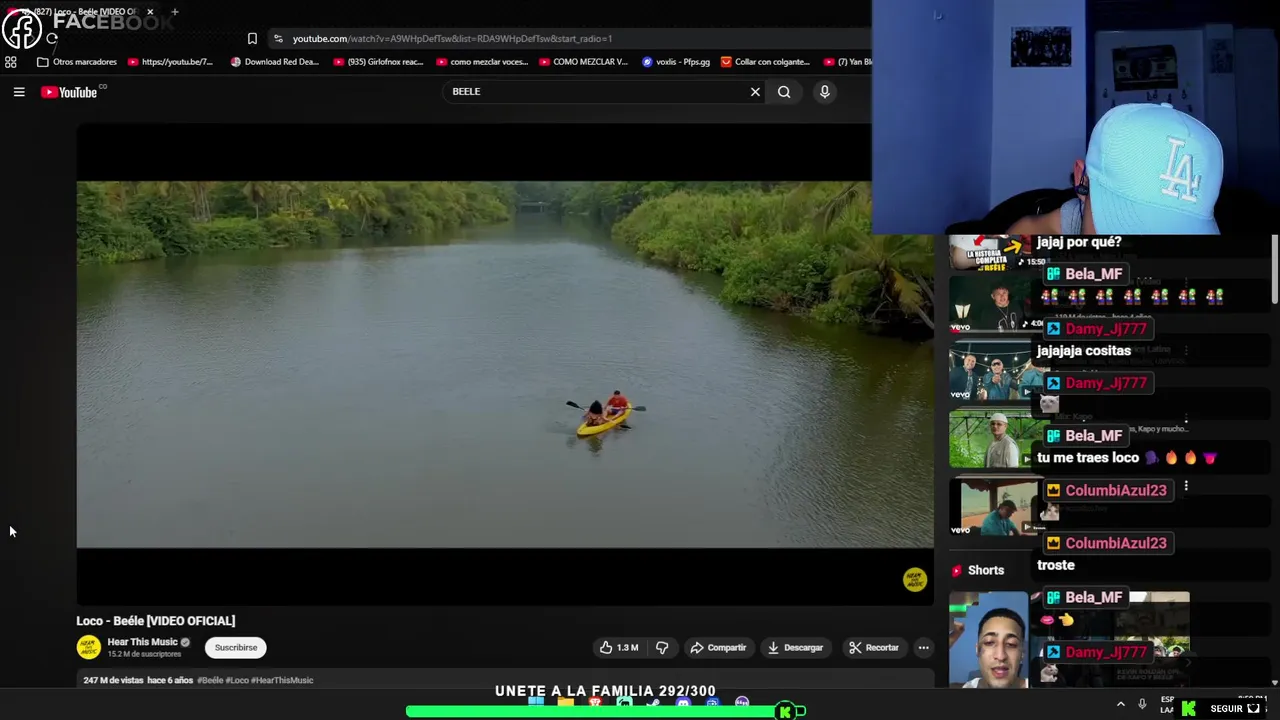The height and width of the screenshot is (720, 1280).
Task: Open a new browser tab
Action: click(174, 12)
